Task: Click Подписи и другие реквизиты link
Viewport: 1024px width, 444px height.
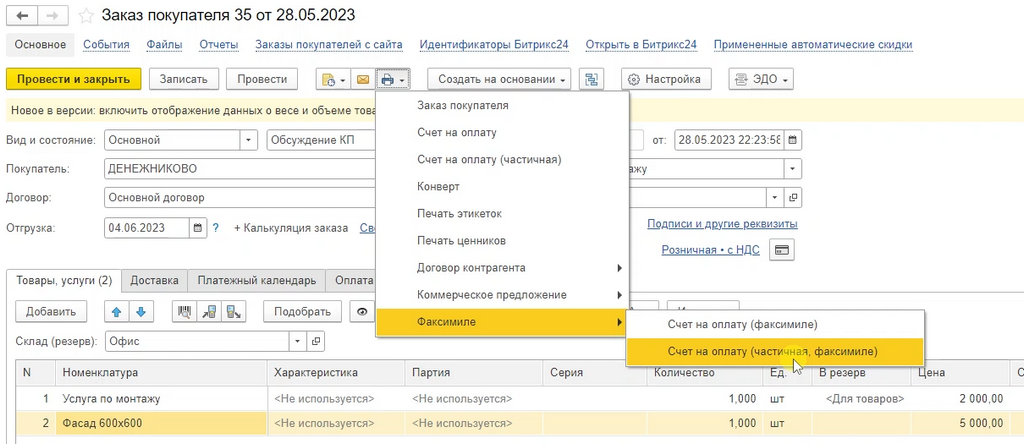Action: click(x=722, y=224)
